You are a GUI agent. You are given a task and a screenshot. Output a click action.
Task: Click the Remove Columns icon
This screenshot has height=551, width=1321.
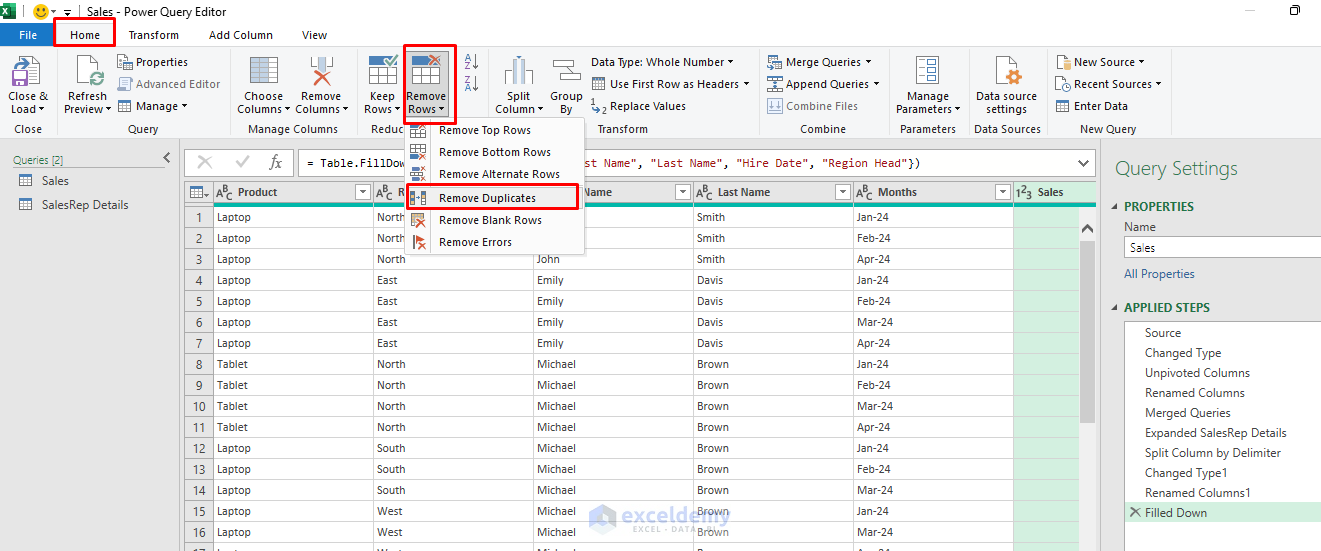321,72
